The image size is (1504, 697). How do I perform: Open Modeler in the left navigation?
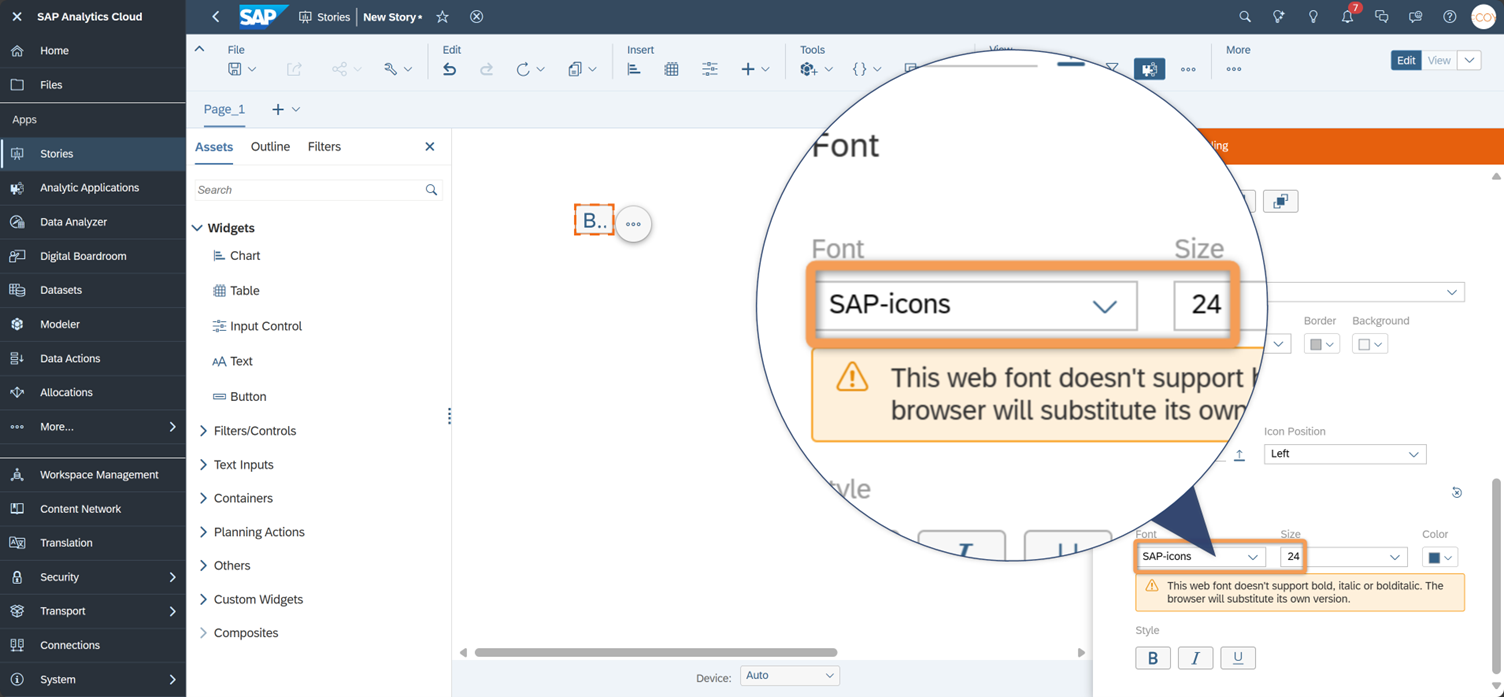[x=93, y=324]
